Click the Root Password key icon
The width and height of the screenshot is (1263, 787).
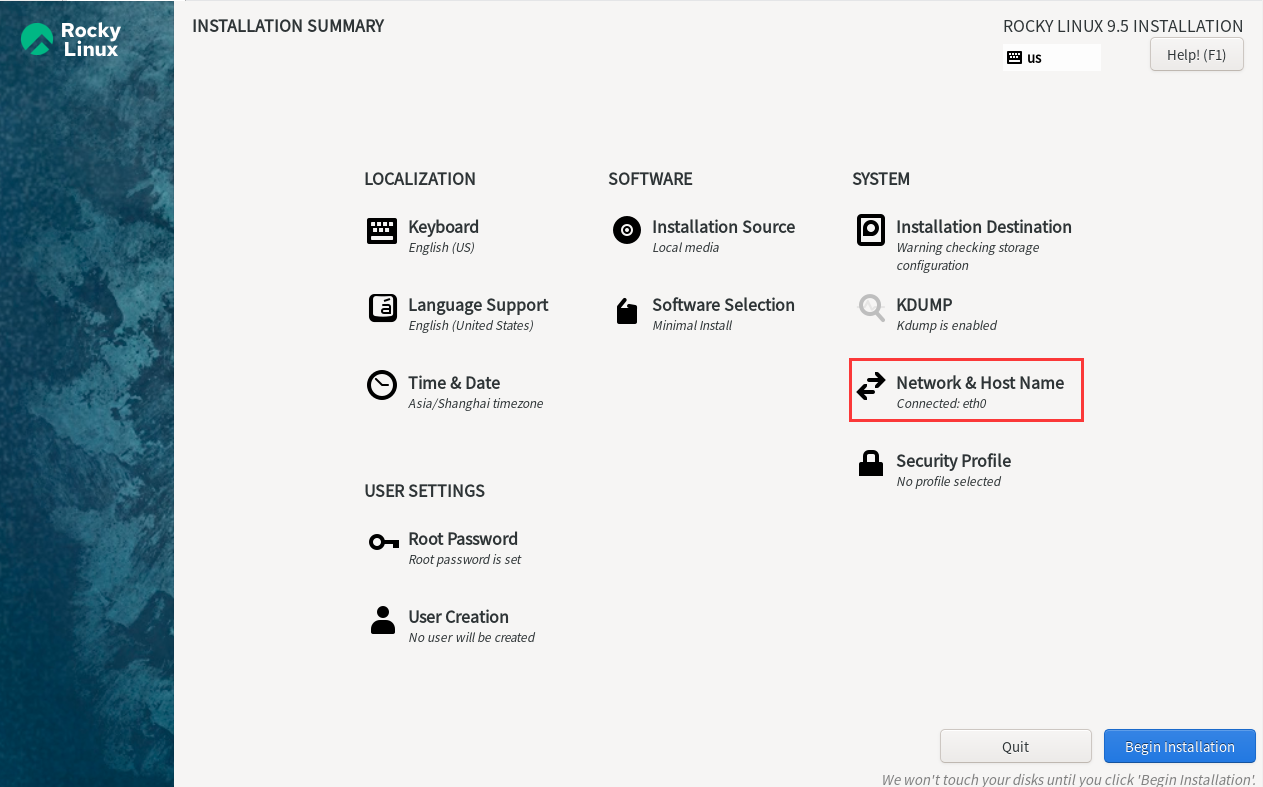point(383,542)
